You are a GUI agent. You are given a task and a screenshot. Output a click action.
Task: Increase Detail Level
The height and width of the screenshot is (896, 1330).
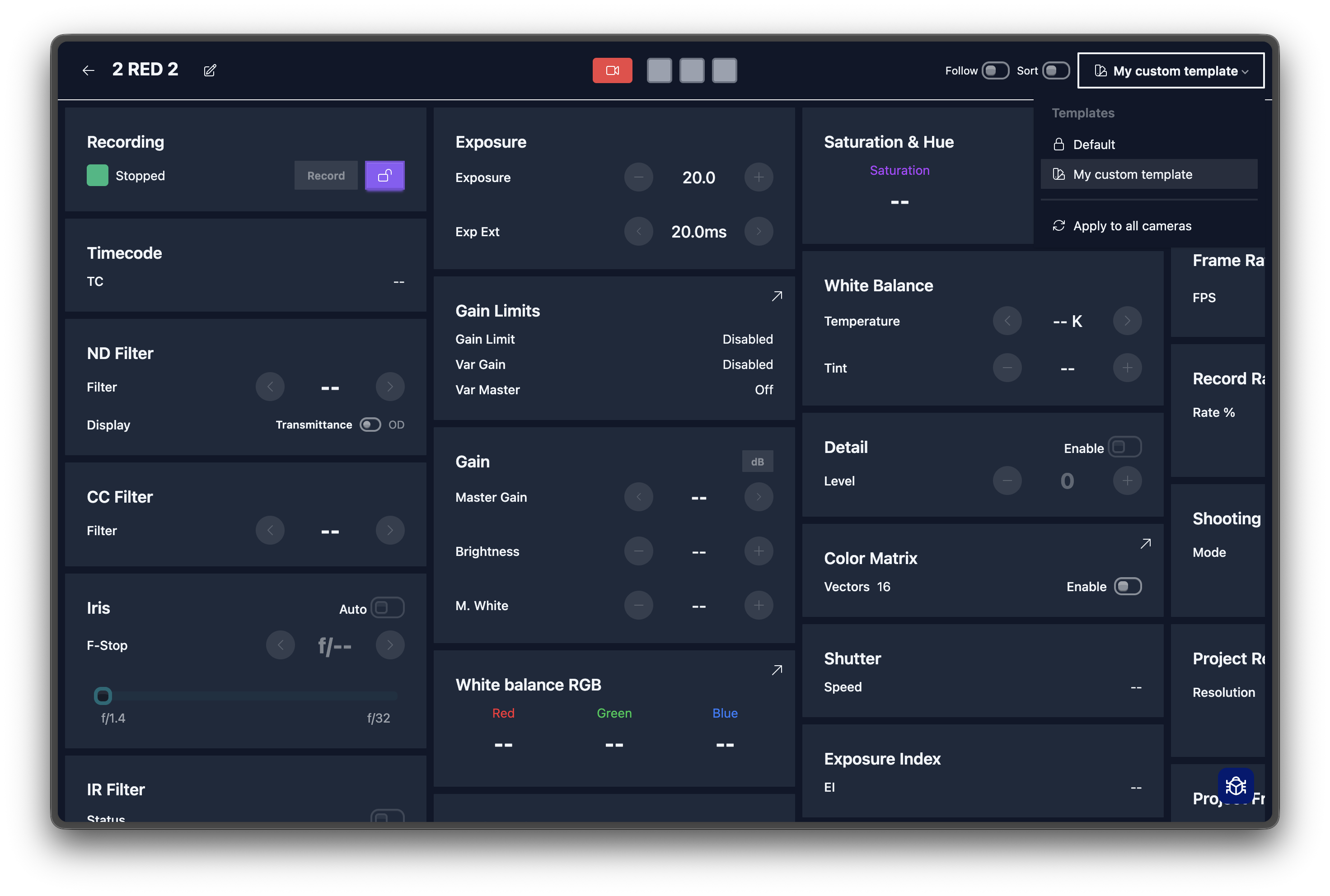(x=1127, y=481)
